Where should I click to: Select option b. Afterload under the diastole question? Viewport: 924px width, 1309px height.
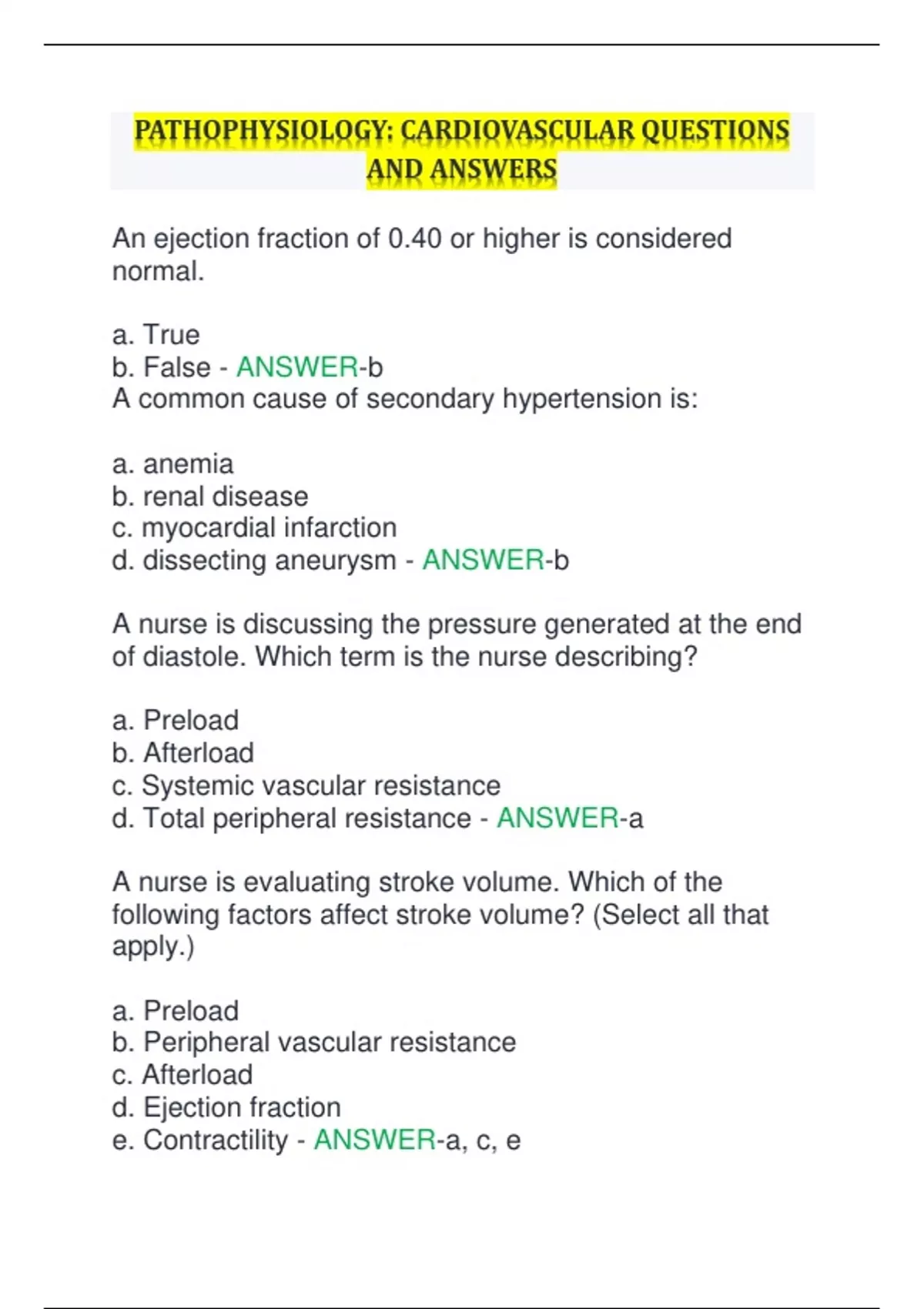pos(182,753)
